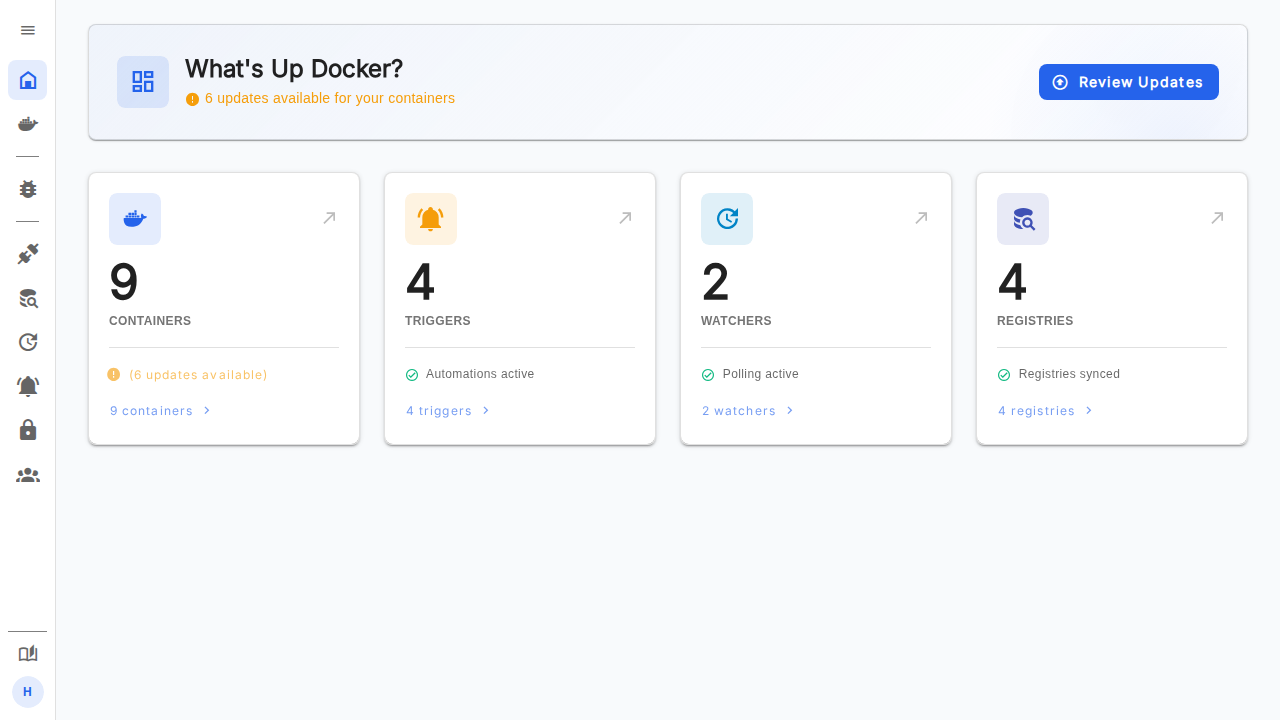This screenshot has width=1280, height=720.
Task: Open Containers card via its corner arrow
Action: click(x=329, y=218)
